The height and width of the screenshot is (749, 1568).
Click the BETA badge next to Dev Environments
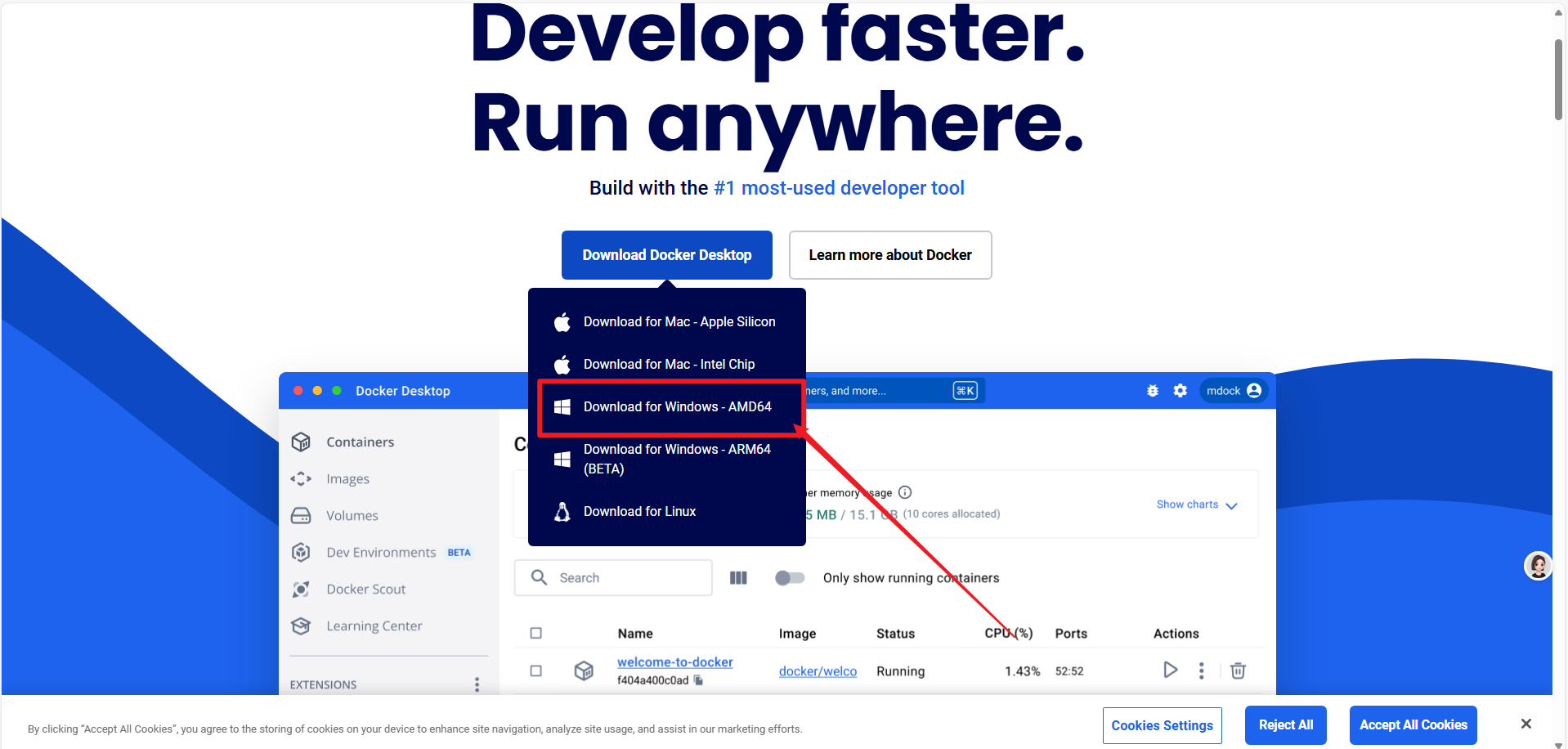click(x=459, y=553)
